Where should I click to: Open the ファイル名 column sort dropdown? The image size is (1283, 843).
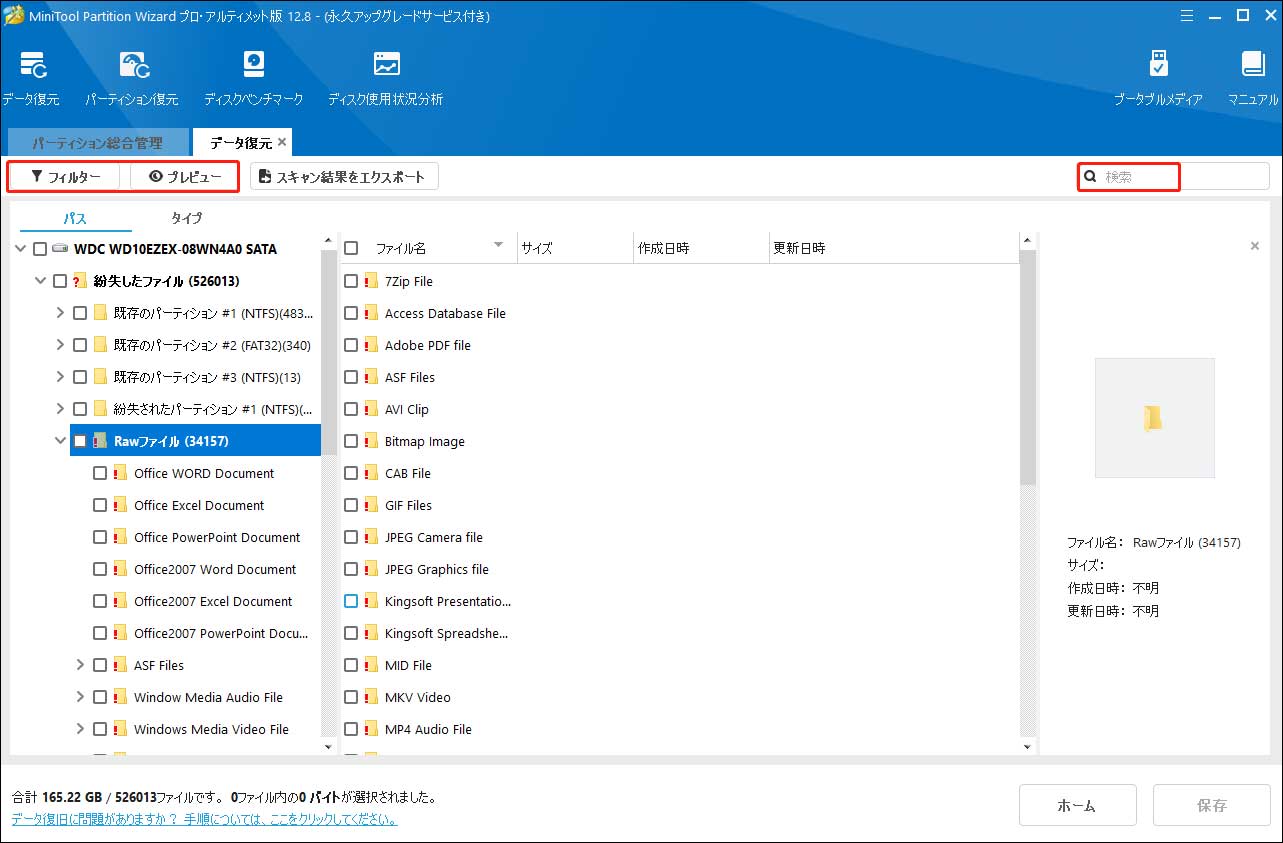pos(498,246)
